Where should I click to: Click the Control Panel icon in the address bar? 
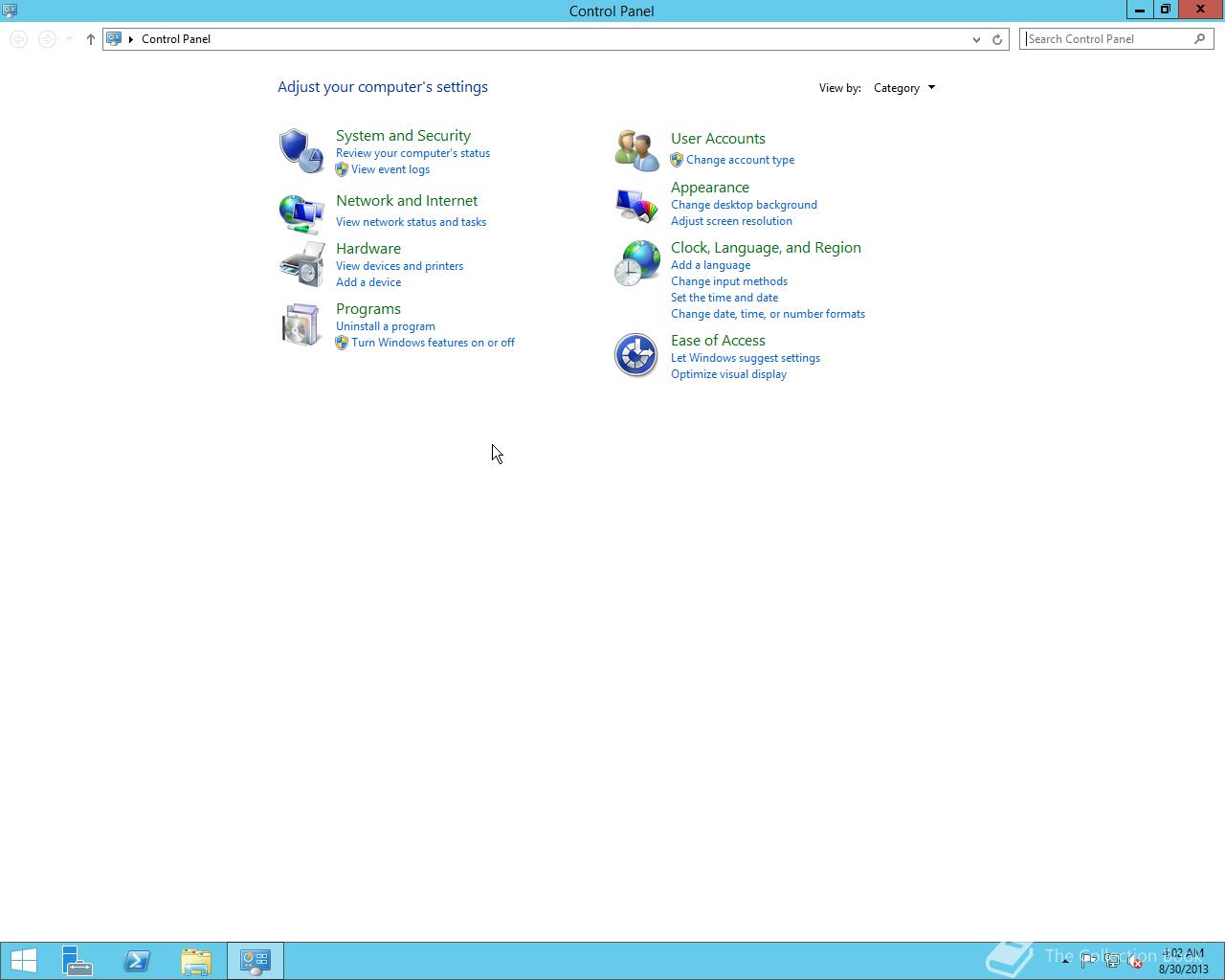114,39
